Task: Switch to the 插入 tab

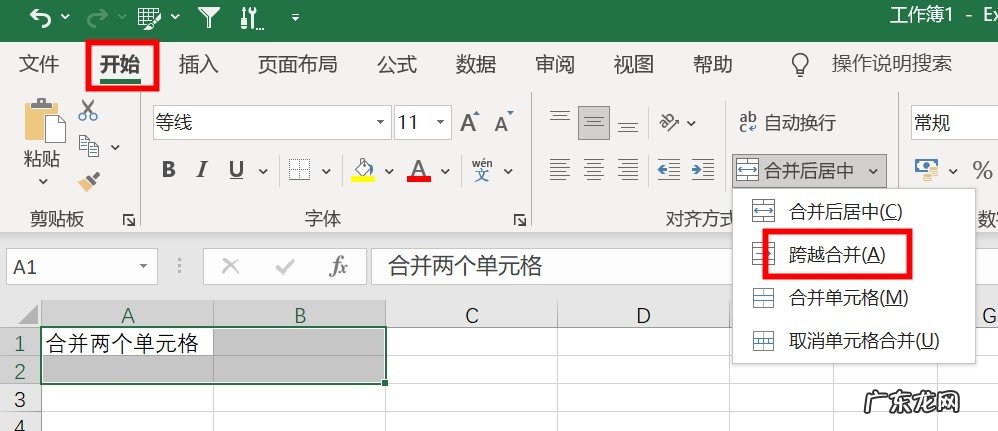Action: coord(199,64)
